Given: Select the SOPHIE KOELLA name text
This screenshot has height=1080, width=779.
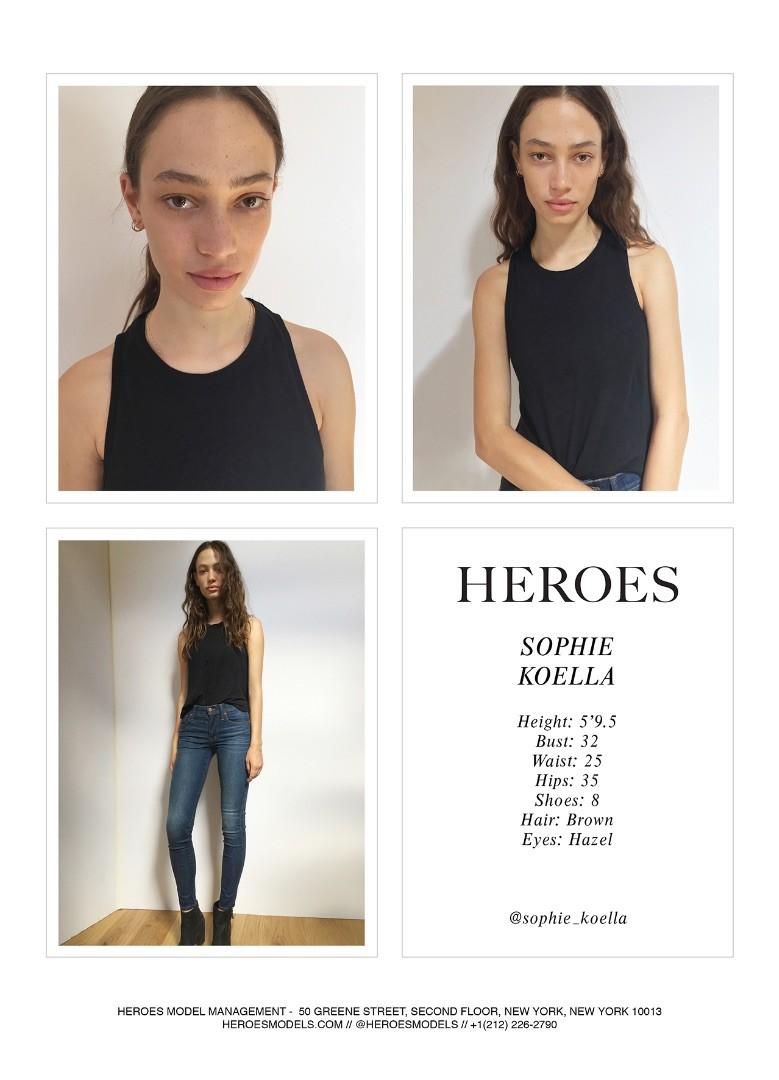Looking at the screenshot, I should coord(567,661).
